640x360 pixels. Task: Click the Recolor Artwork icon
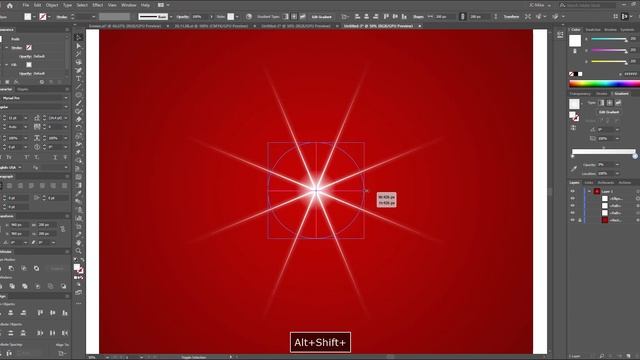coord(249,17)
